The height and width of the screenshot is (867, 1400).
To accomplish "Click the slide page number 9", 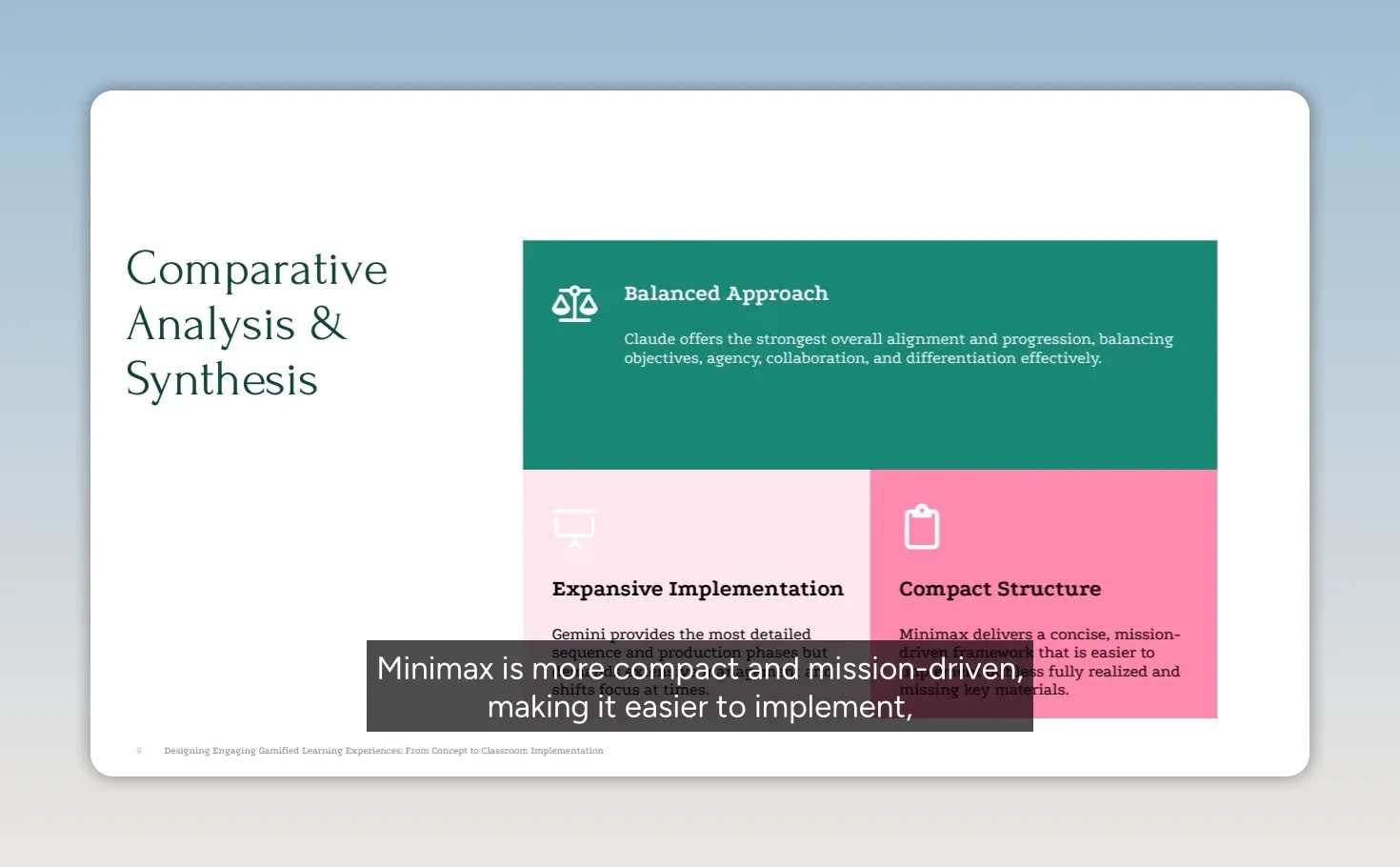I will [139, 751].
